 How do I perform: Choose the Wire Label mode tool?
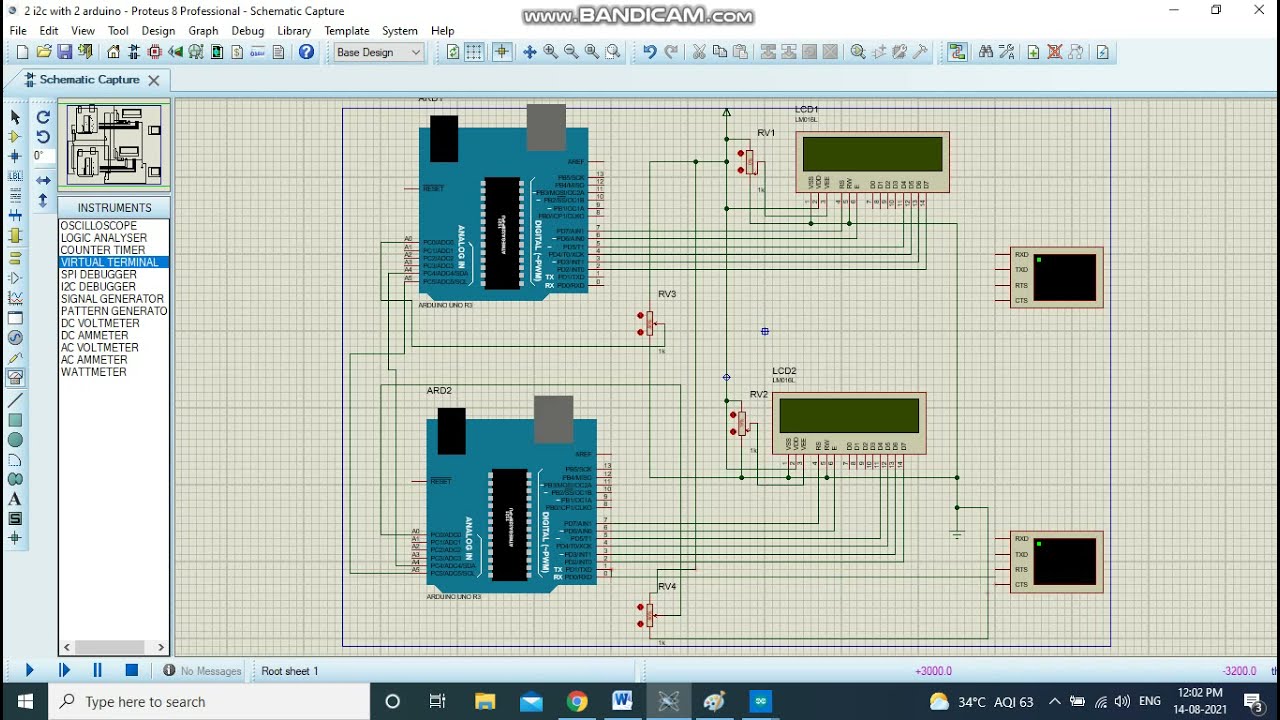click(15, 176)
